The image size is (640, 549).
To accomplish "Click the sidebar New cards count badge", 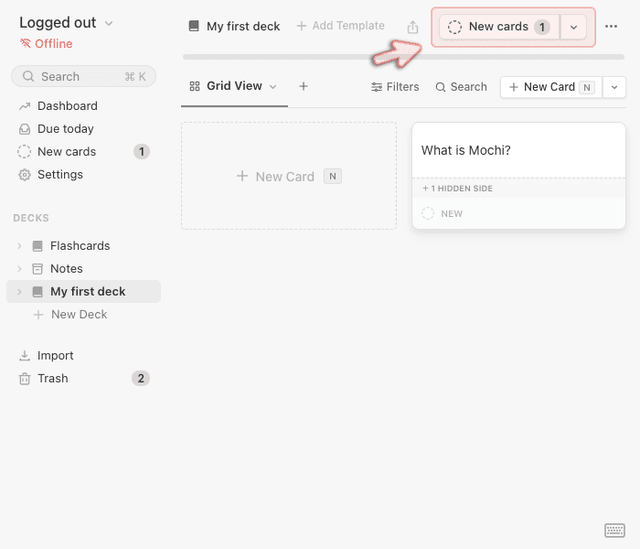I will tap(142, 152).
